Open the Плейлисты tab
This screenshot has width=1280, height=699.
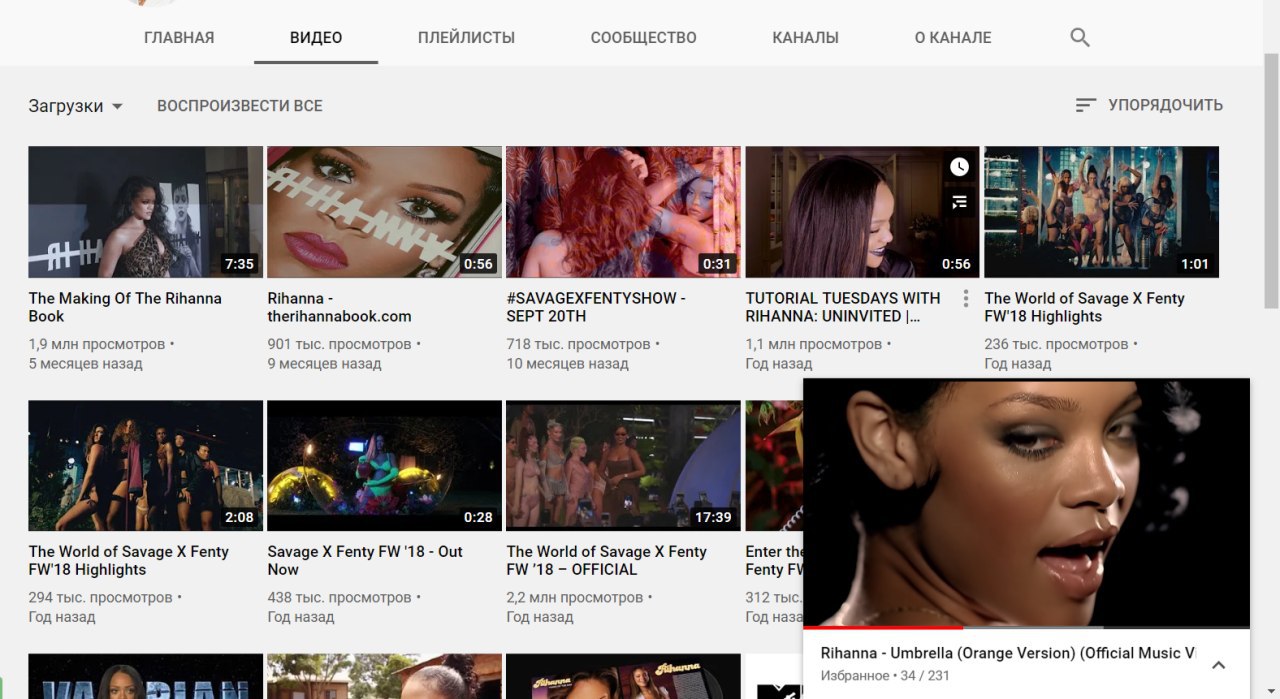(466, 38)
